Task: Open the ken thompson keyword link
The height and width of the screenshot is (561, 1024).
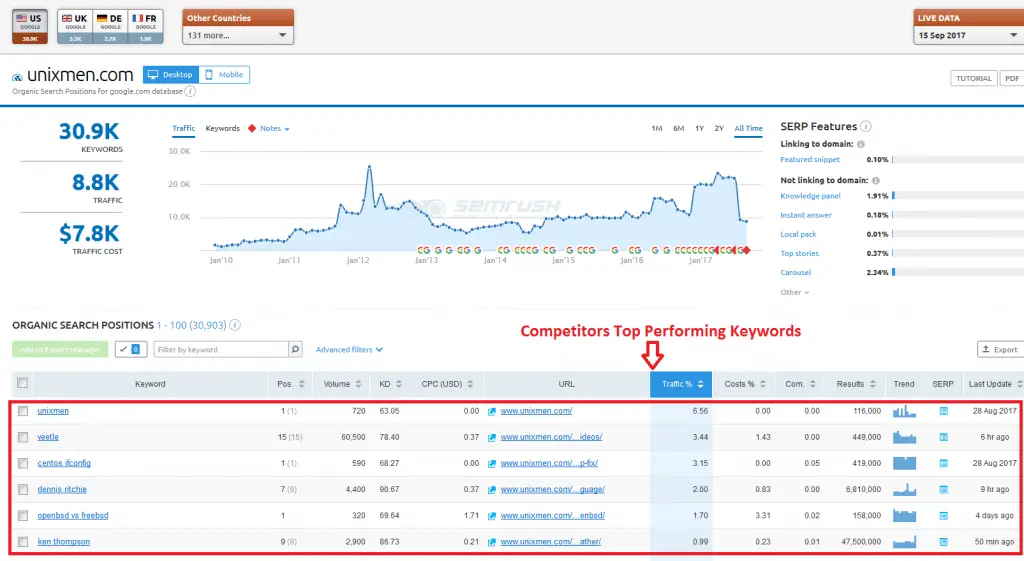Action: 64,541
